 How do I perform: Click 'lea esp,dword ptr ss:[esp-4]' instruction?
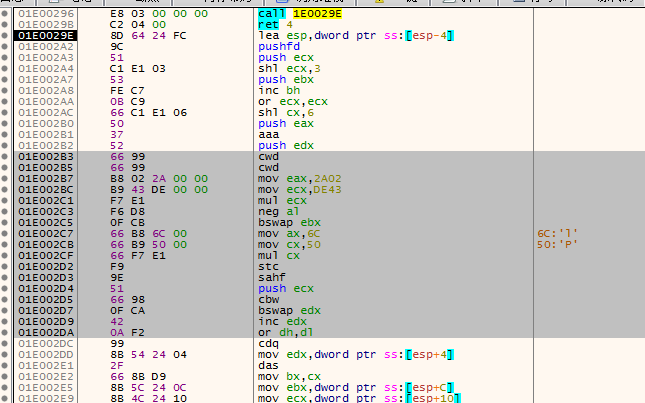[x=356, y=36]
